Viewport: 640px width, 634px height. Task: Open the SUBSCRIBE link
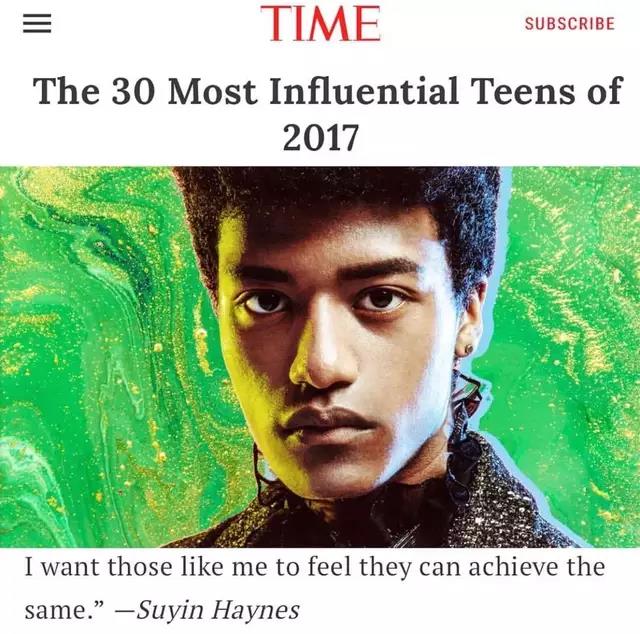(x=570, y=24)
